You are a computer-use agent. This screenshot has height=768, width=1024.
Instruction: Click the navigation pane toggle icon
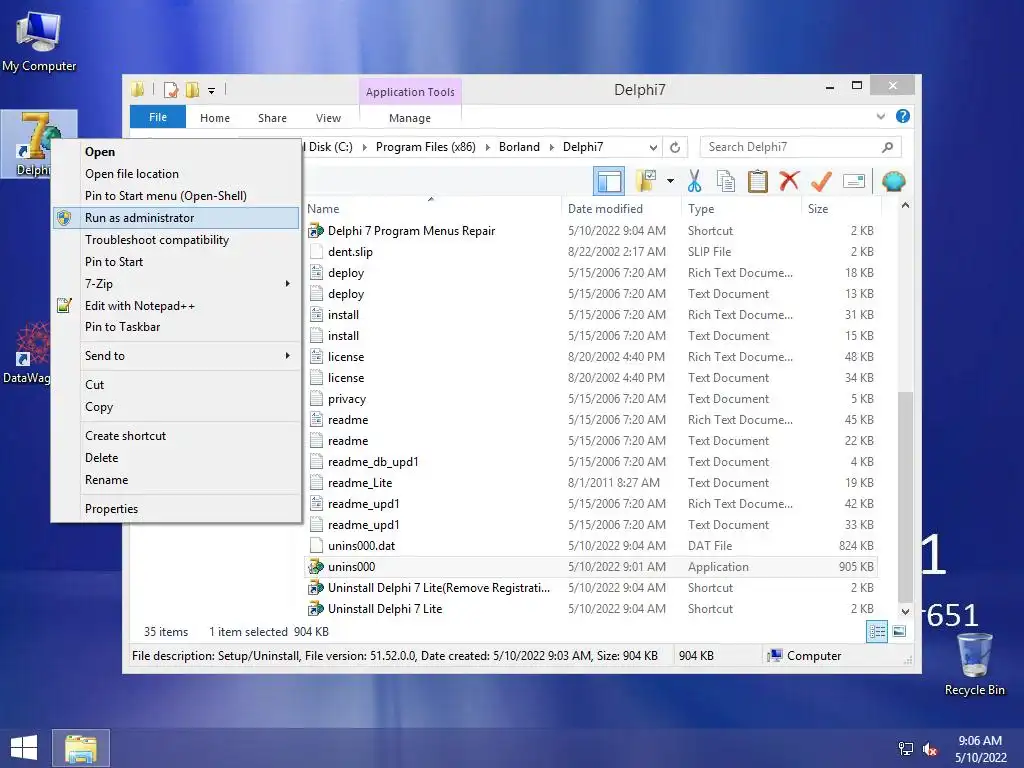click(609, 182)
